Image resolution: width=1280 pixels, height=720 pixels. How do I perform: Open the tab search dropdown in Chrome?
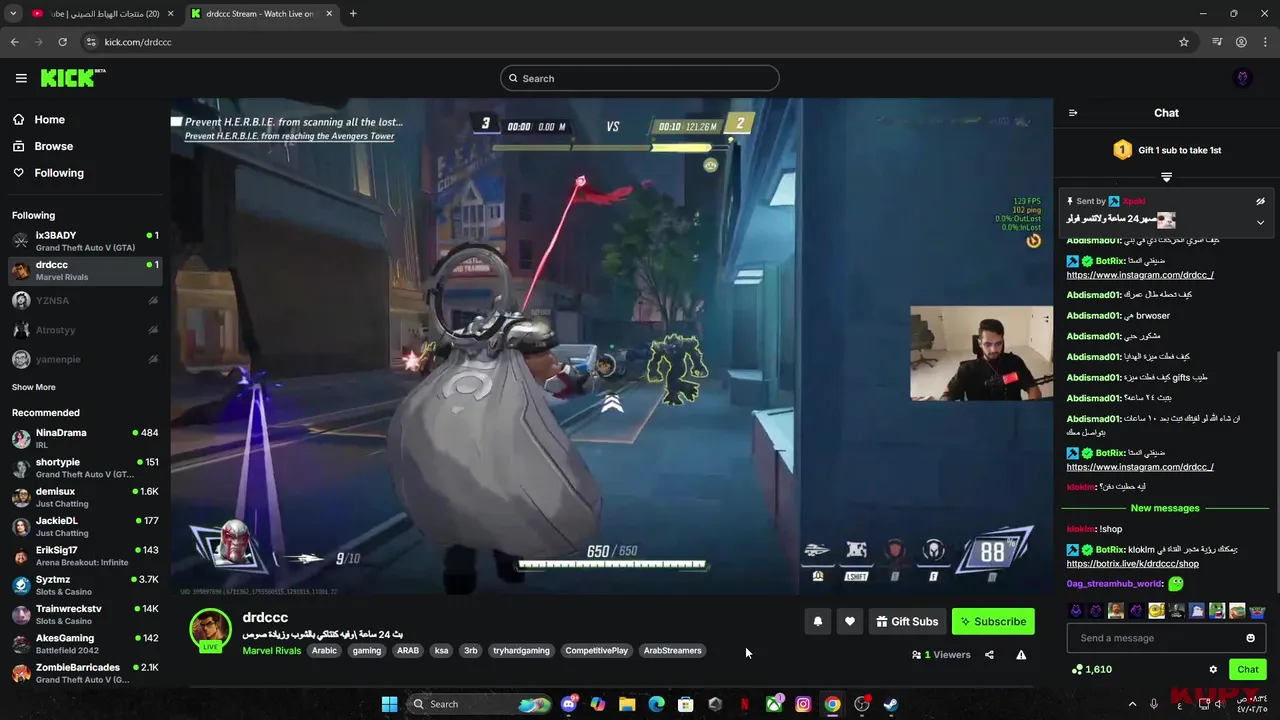13,14
